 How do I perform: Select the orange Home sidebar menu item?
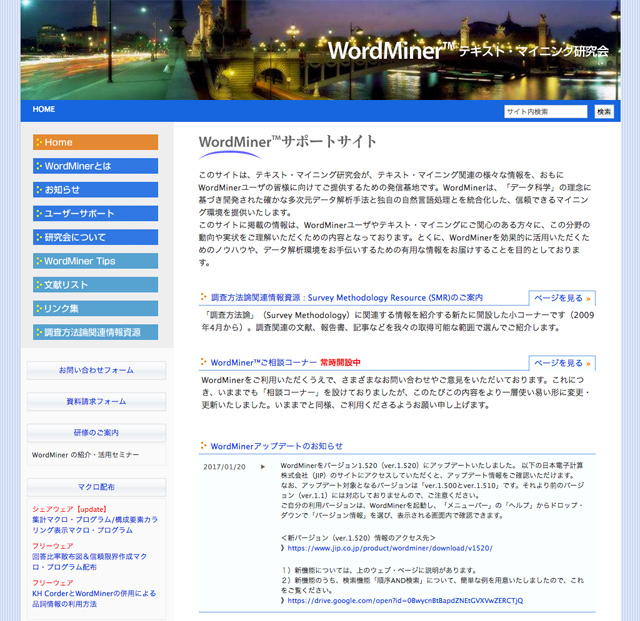[96, 142]
